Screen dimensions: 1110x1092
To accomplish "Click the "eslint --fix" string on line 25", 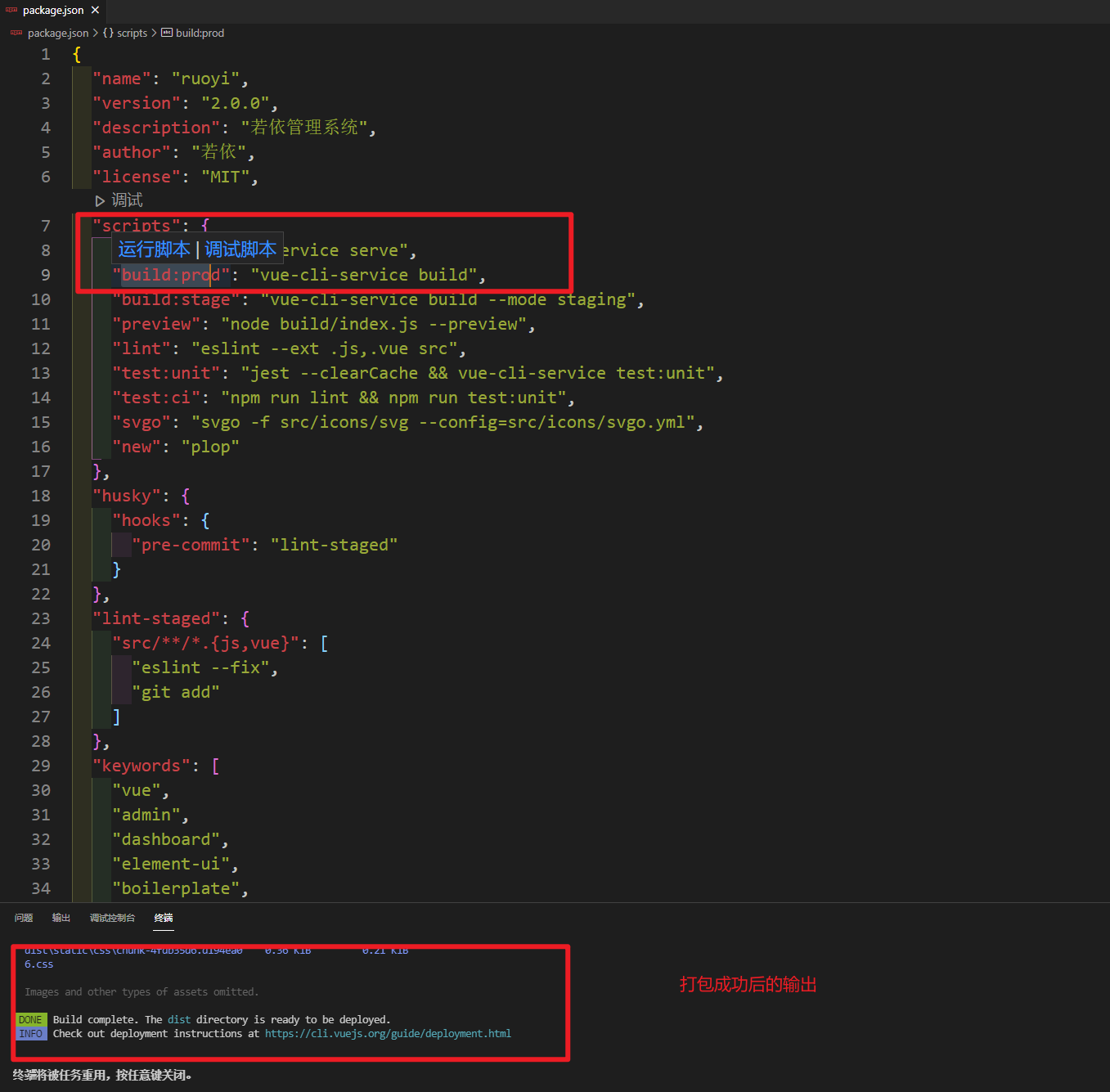I will (200, 667).
